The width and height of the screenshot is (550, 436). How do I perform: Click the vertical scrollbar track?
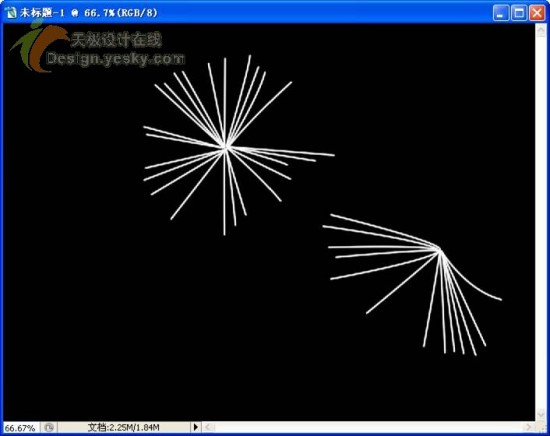(541, 222)
